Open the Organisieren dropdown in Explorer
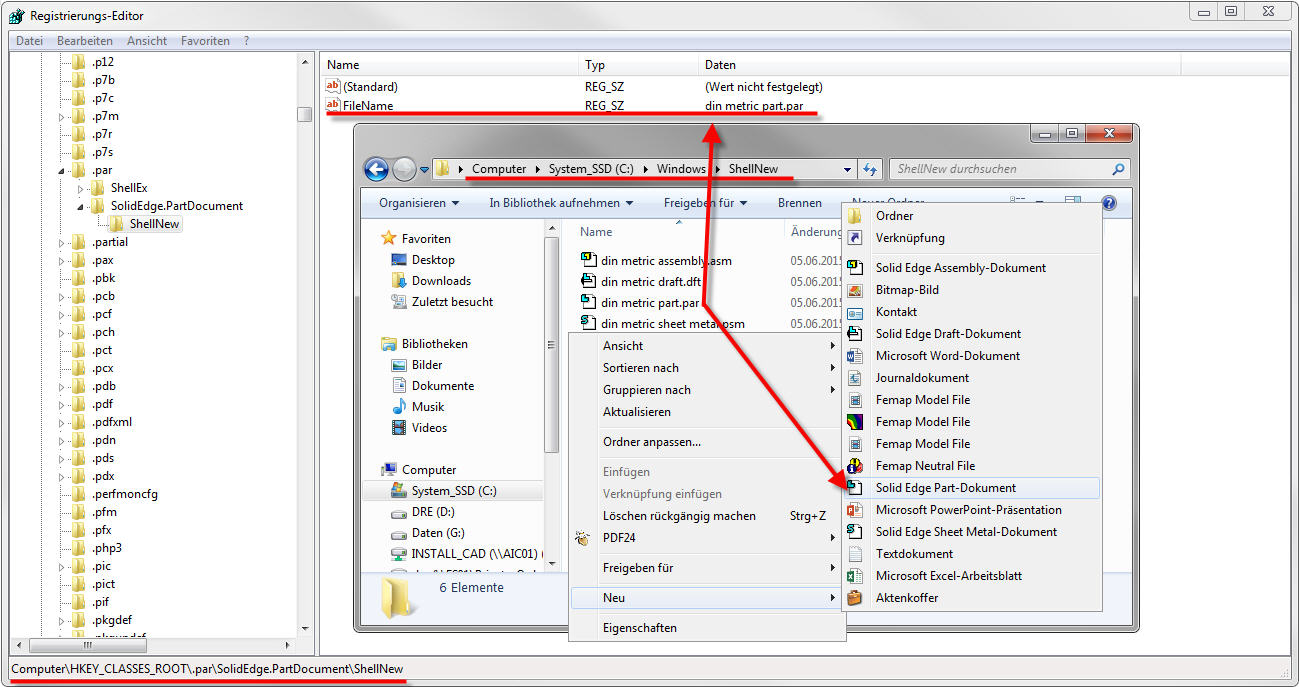This screenshot has width=1299, height=687. click(x=419, y=203)
